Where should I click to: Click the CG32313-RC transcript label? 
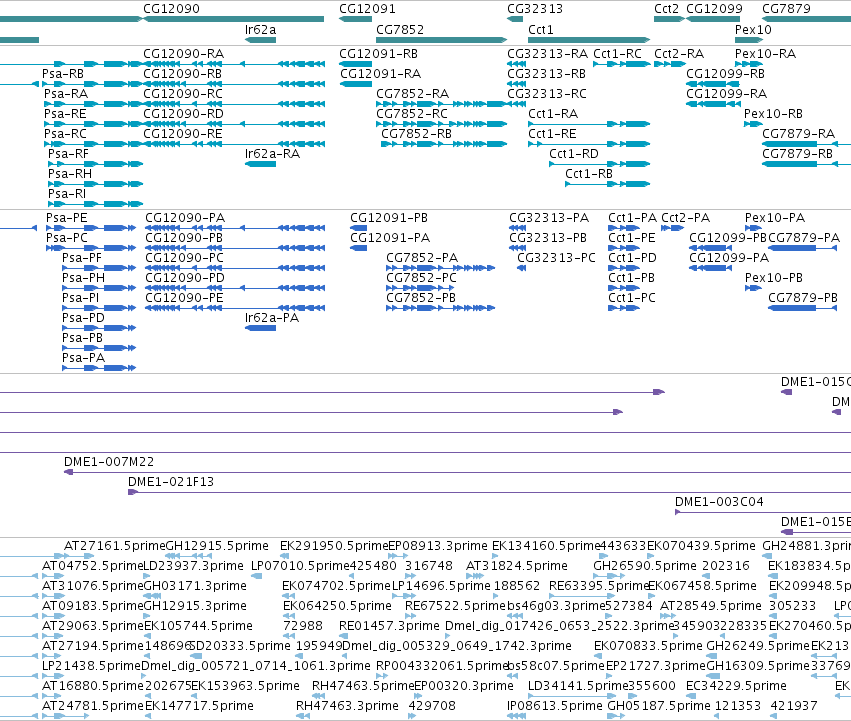tap(547, 93)
